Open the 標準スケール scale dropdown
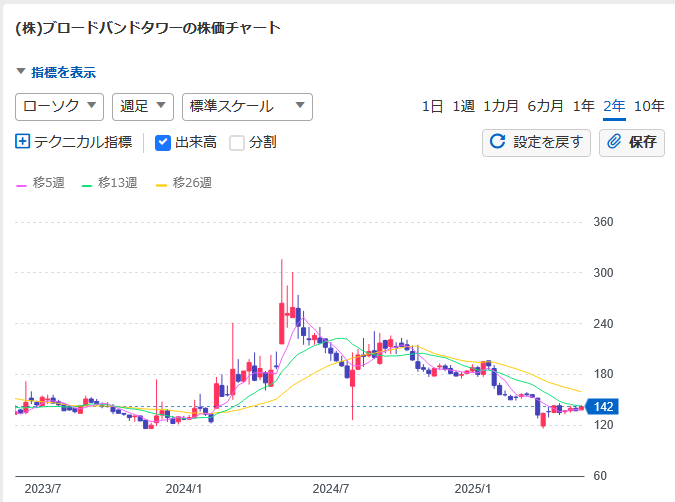The height and width of the screenshot is (502, 675). [248, 107]
